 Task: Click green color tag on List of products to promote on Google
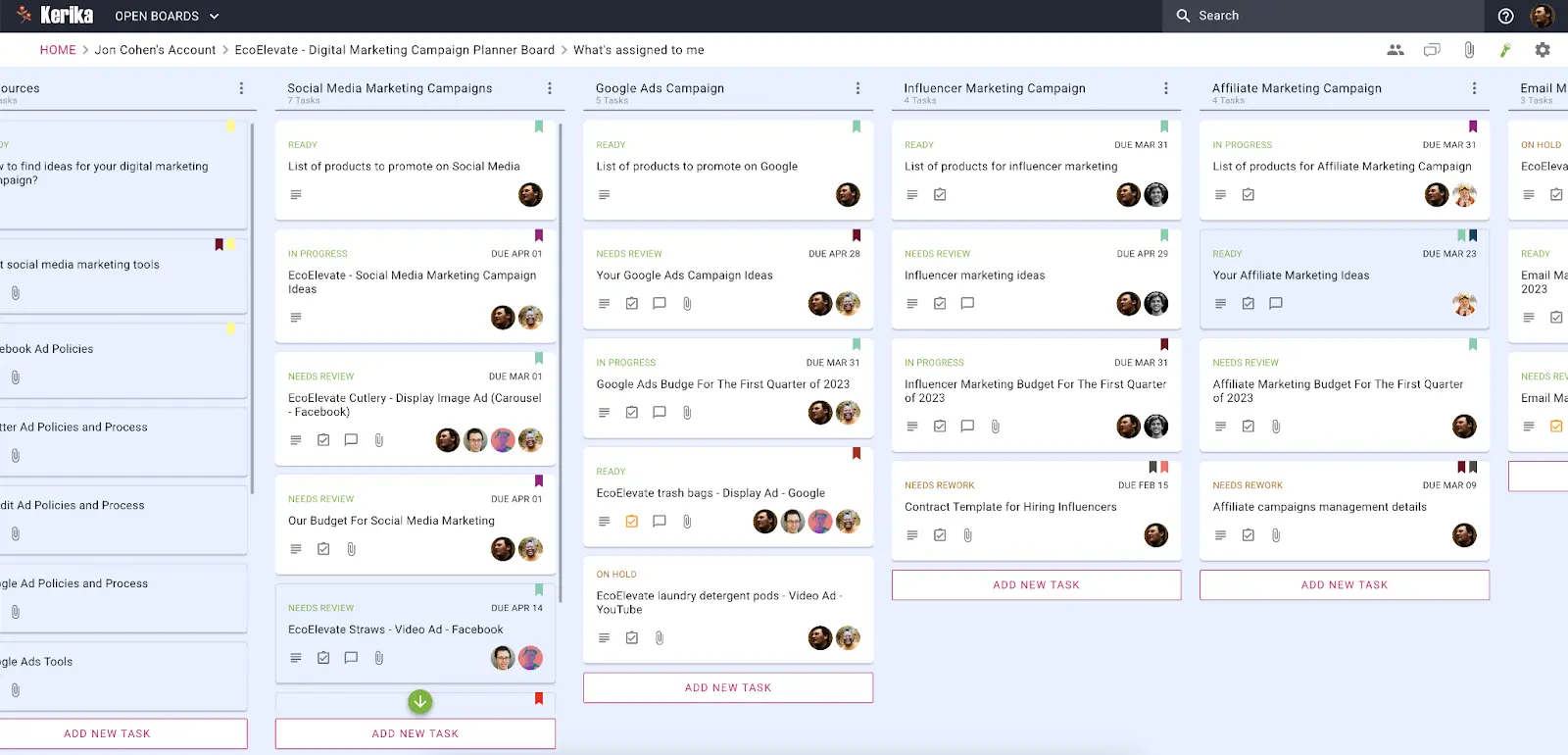tap(857, 126)
